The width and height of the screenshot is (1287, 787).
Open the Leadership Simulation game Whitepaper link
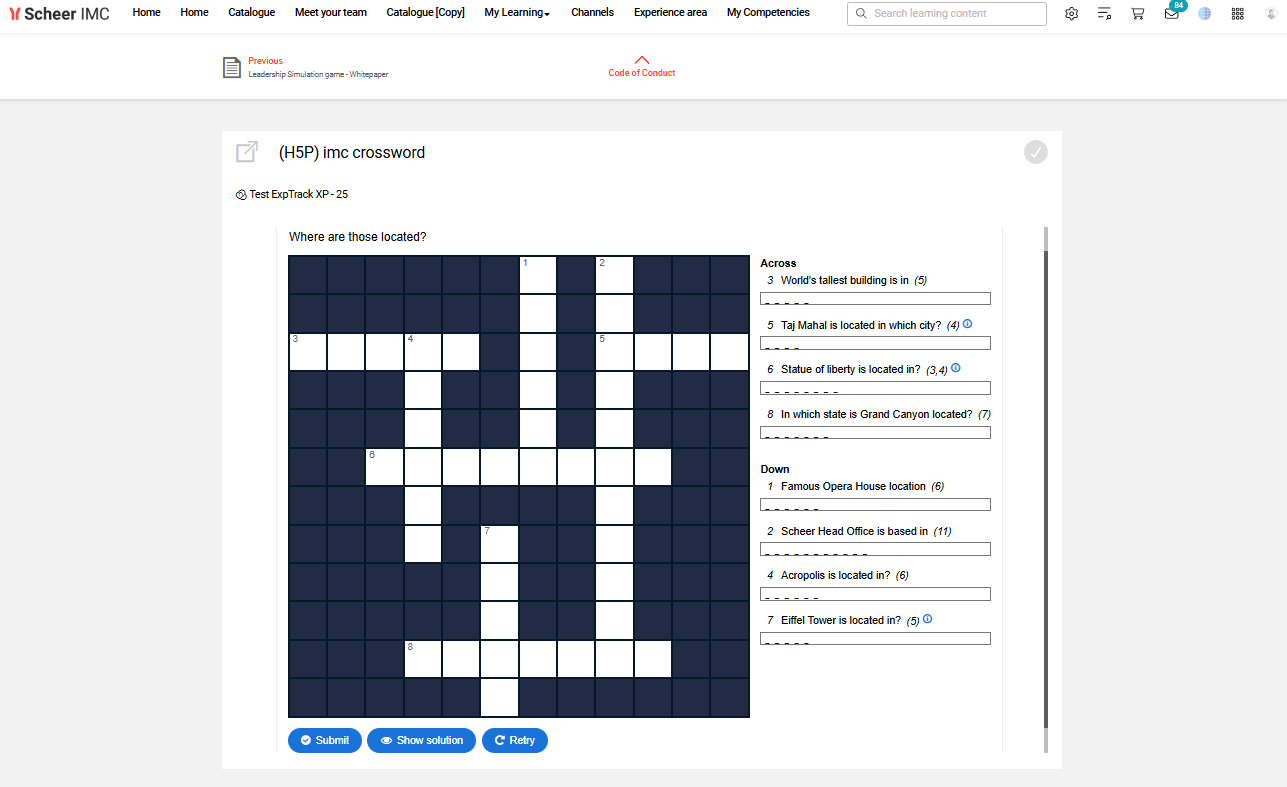[x=316, y=74]
